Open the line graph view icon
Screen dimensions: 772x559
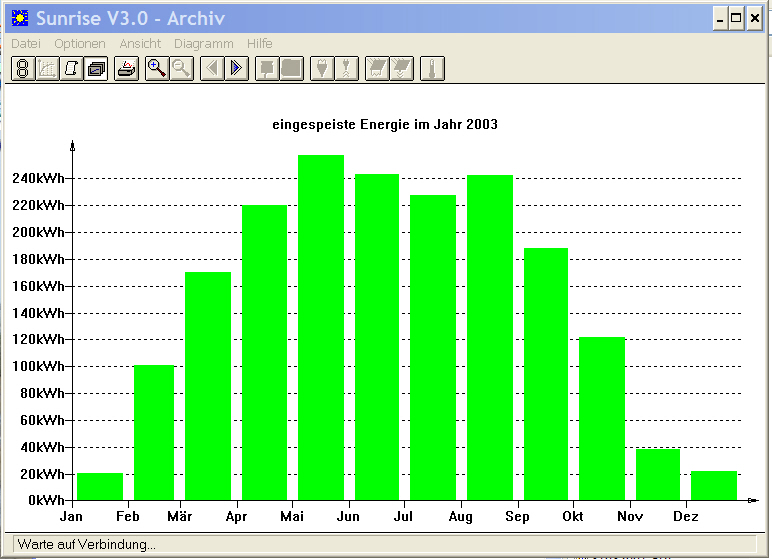pos(47,68)
